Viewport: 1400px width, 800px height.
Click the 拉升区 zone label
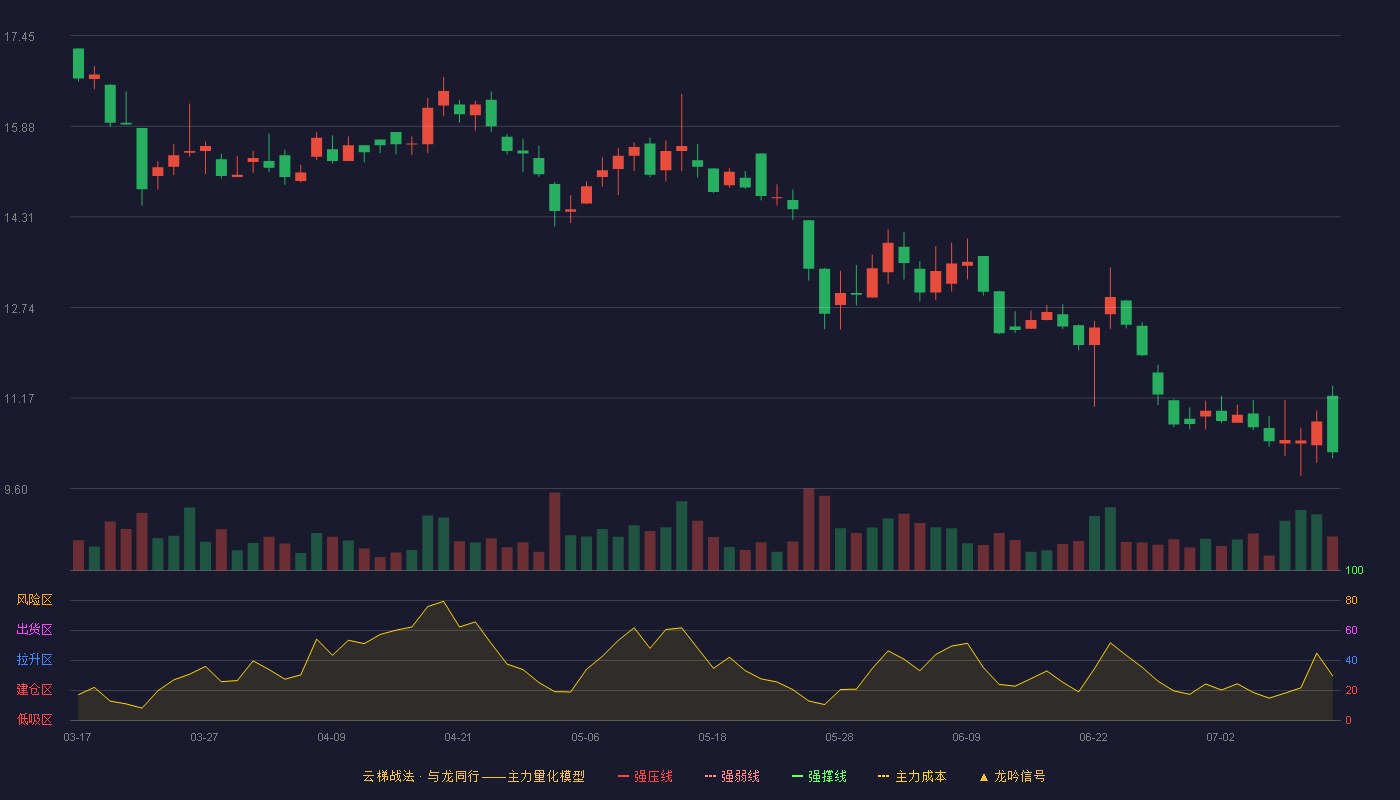pos(34,660)
